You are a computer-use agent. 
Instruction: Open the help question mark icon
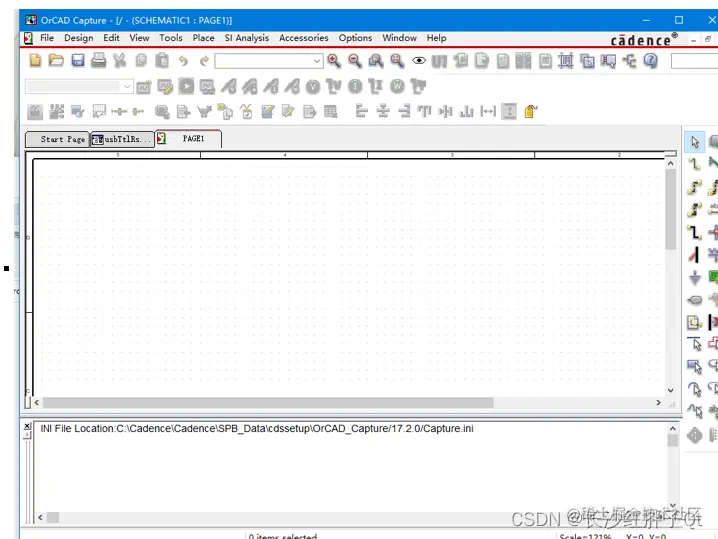(651, 60)
